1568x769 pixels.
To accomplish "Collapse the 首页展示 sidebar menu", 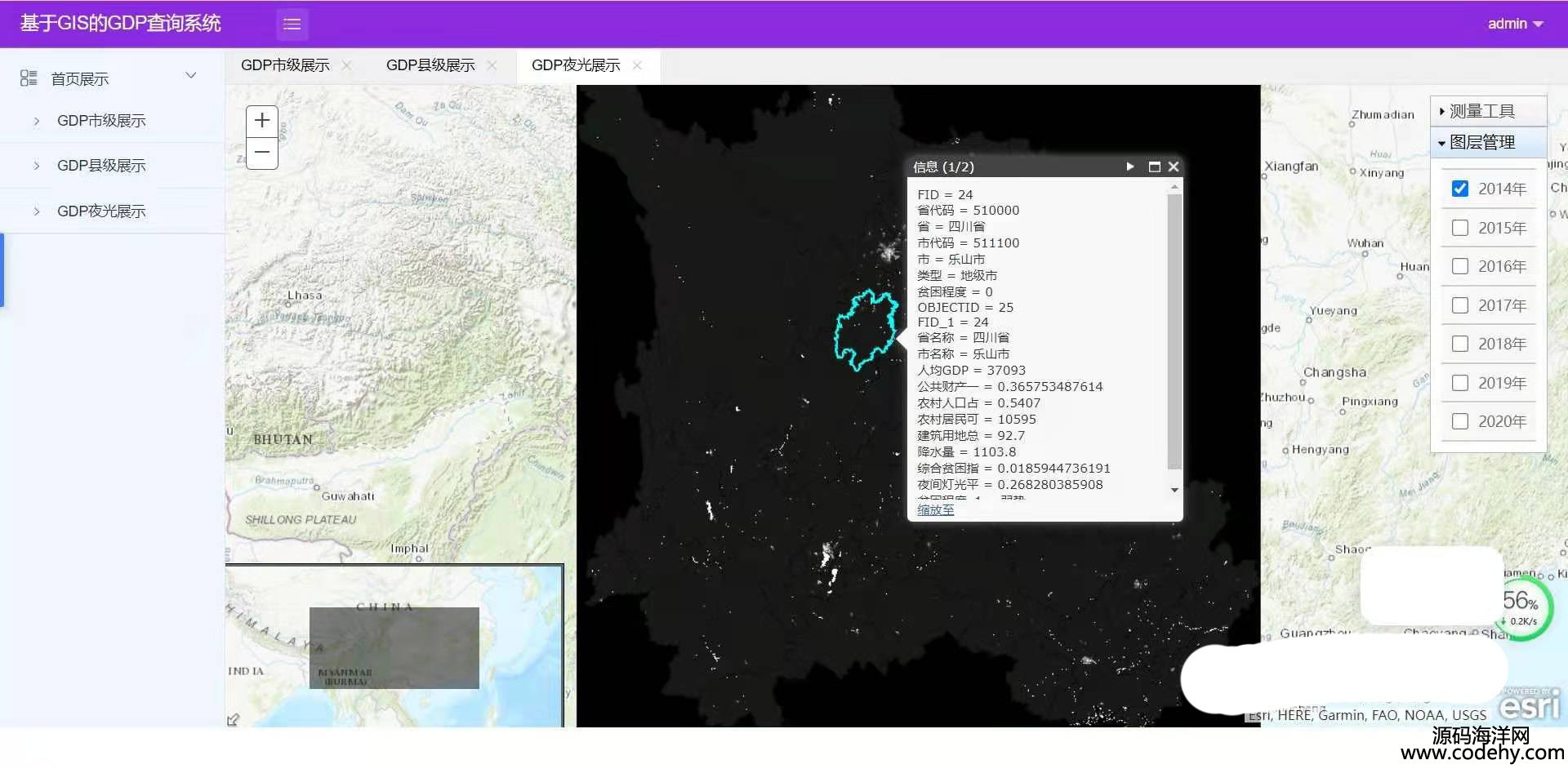I will pos(191,75).
